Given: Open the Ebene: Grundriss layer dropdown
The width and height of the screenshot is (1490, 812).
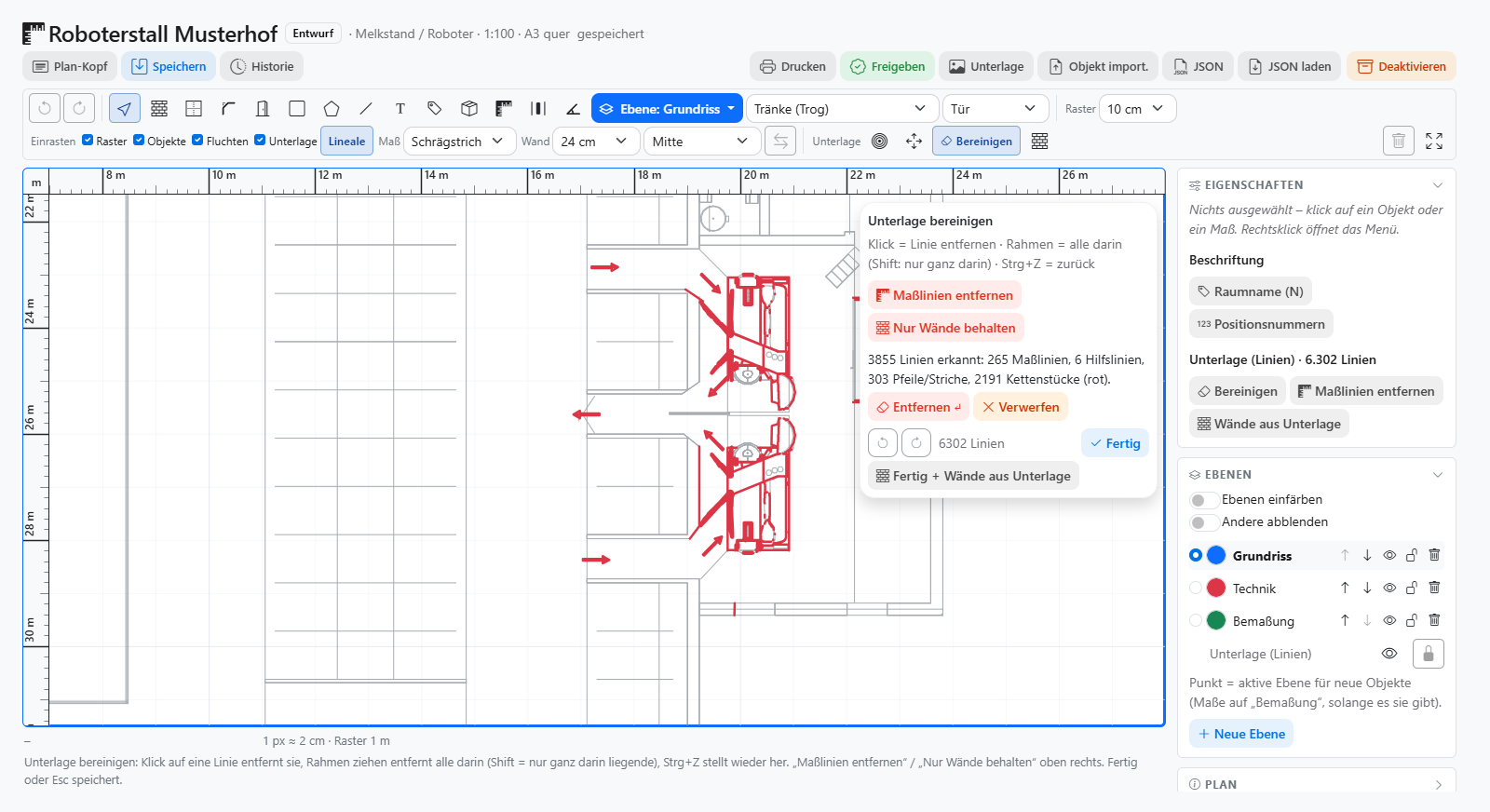Looking at the screenshot, I should (x=668, y=109).
